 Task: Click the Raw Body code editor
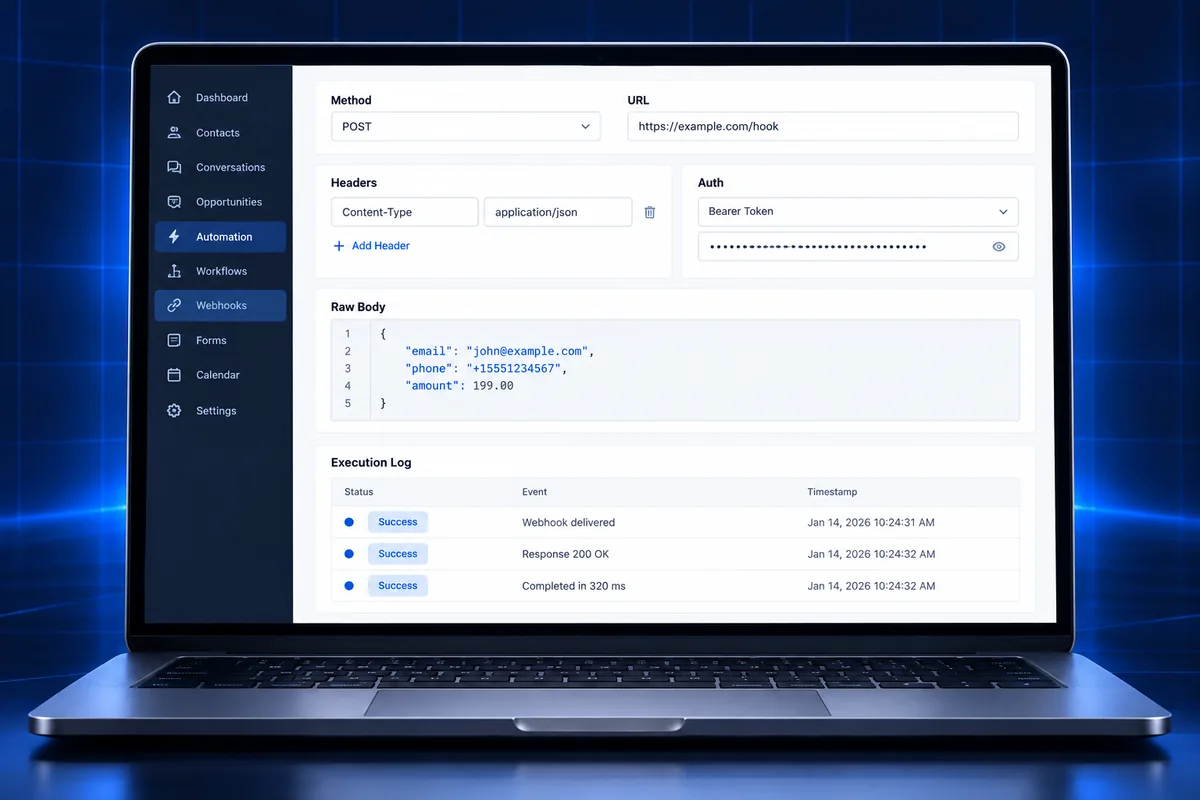click(675, 370)
